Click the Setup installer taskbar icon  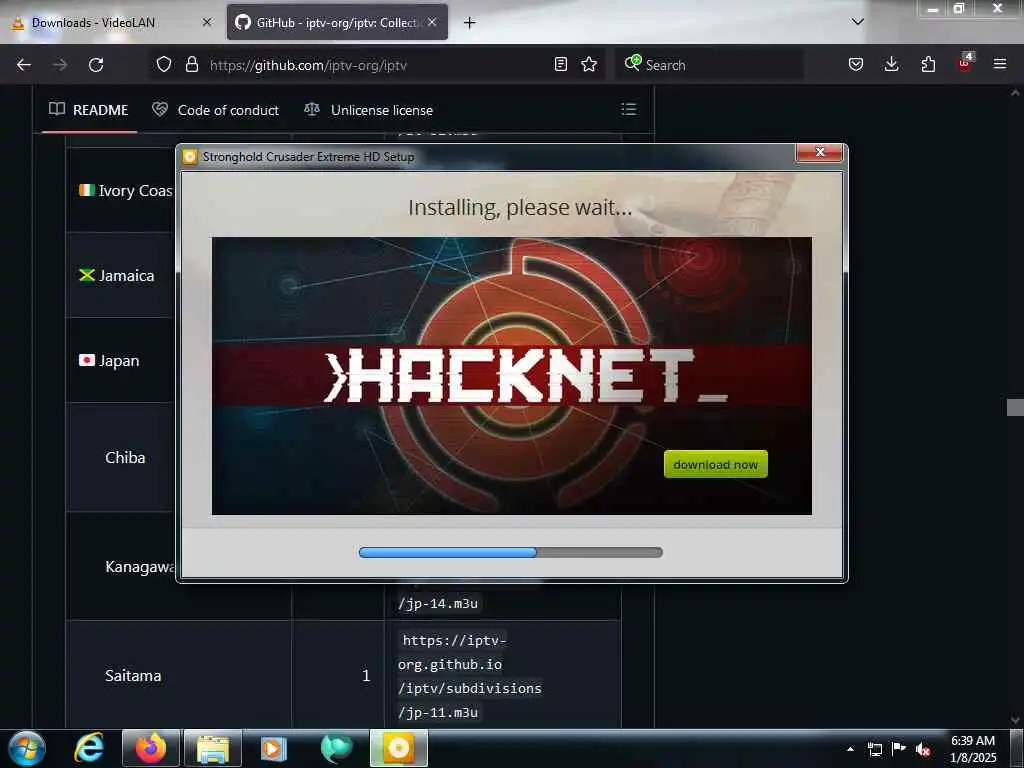[398, 748]
